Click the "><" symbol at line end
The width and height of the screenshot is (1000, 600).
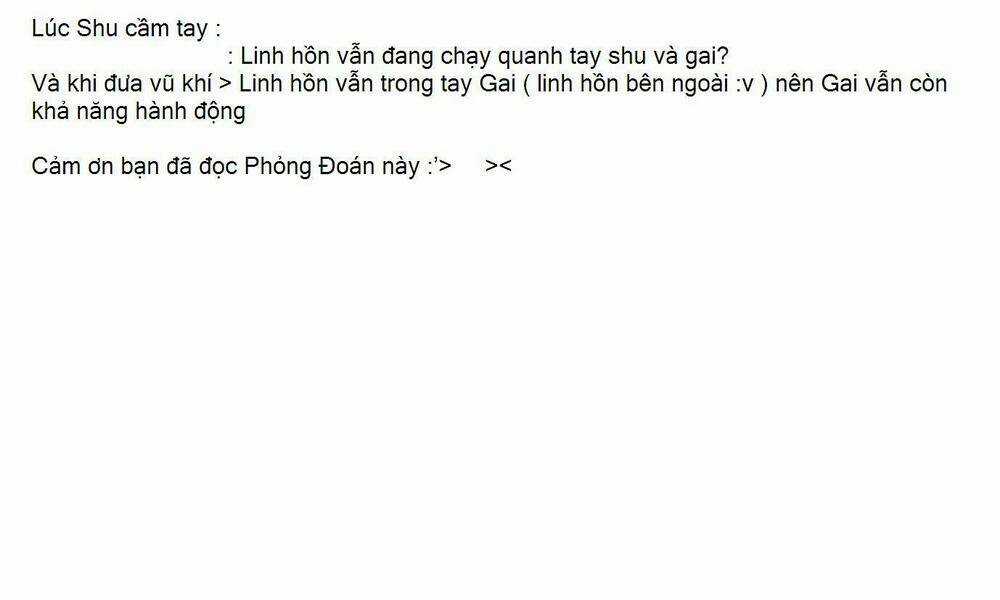(x=498, y=166)
